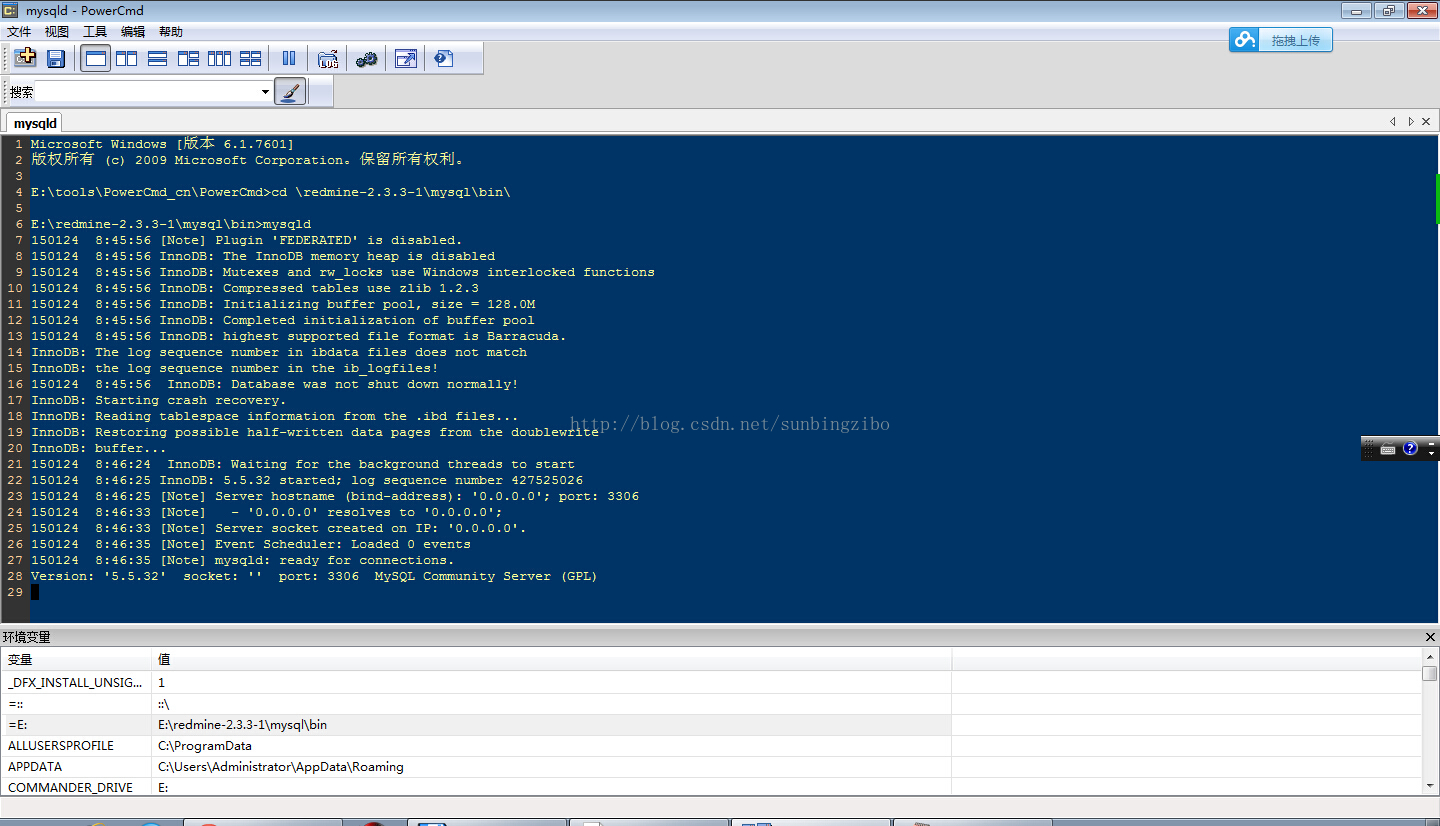Select two stacked horizontal windows layout
This screenshot has width=1440, height=826.
[x=157, y=59]
